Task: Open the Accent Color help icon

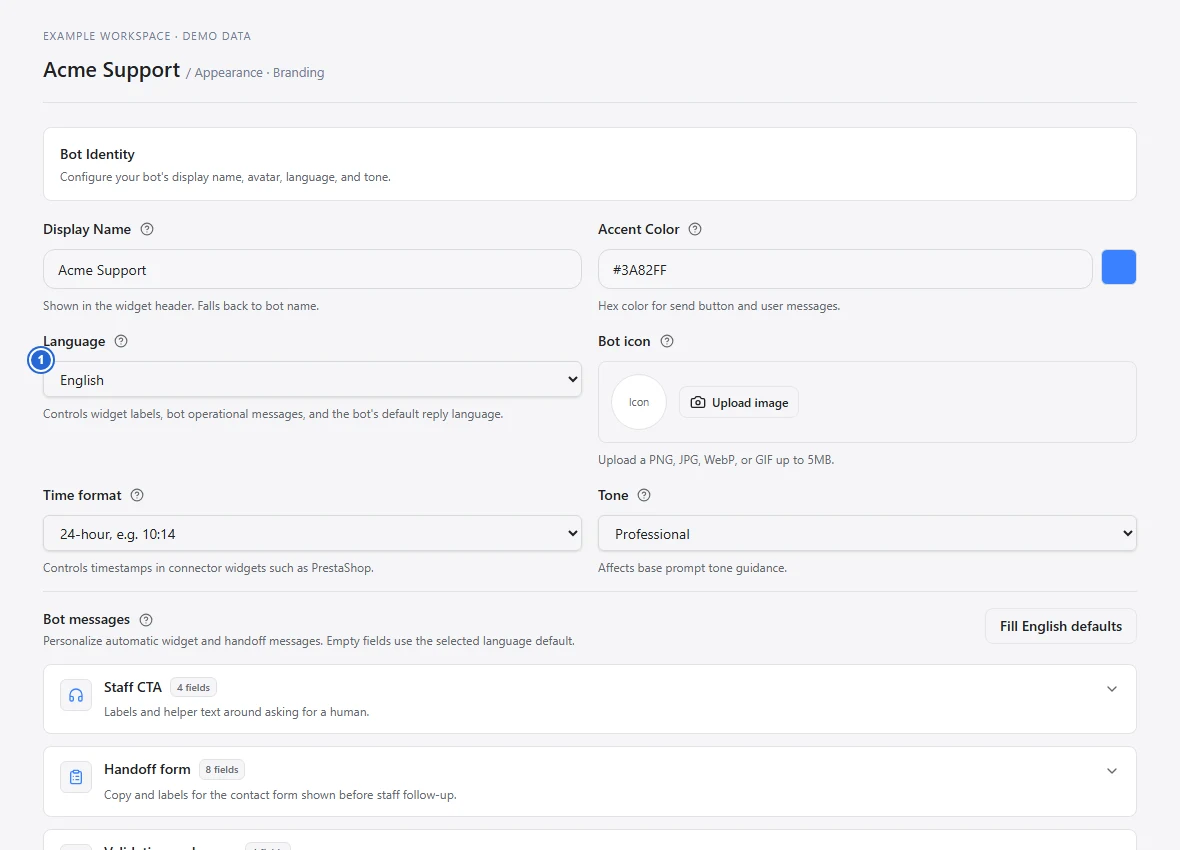Action: coord(695,230)
